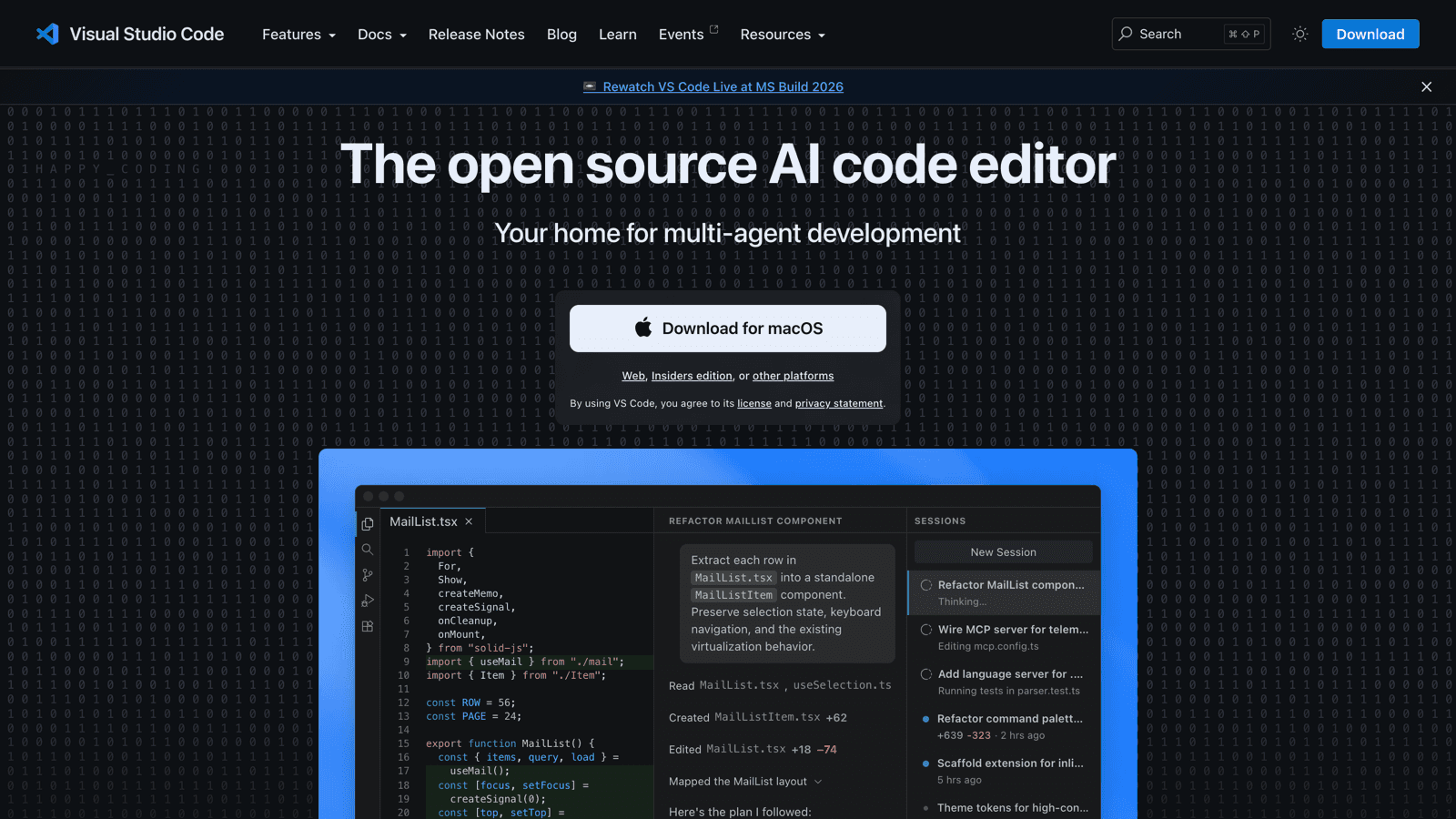Select Refactor MailList compon... session
The height and width of the screenshot is (819, 1456).
1004,592
